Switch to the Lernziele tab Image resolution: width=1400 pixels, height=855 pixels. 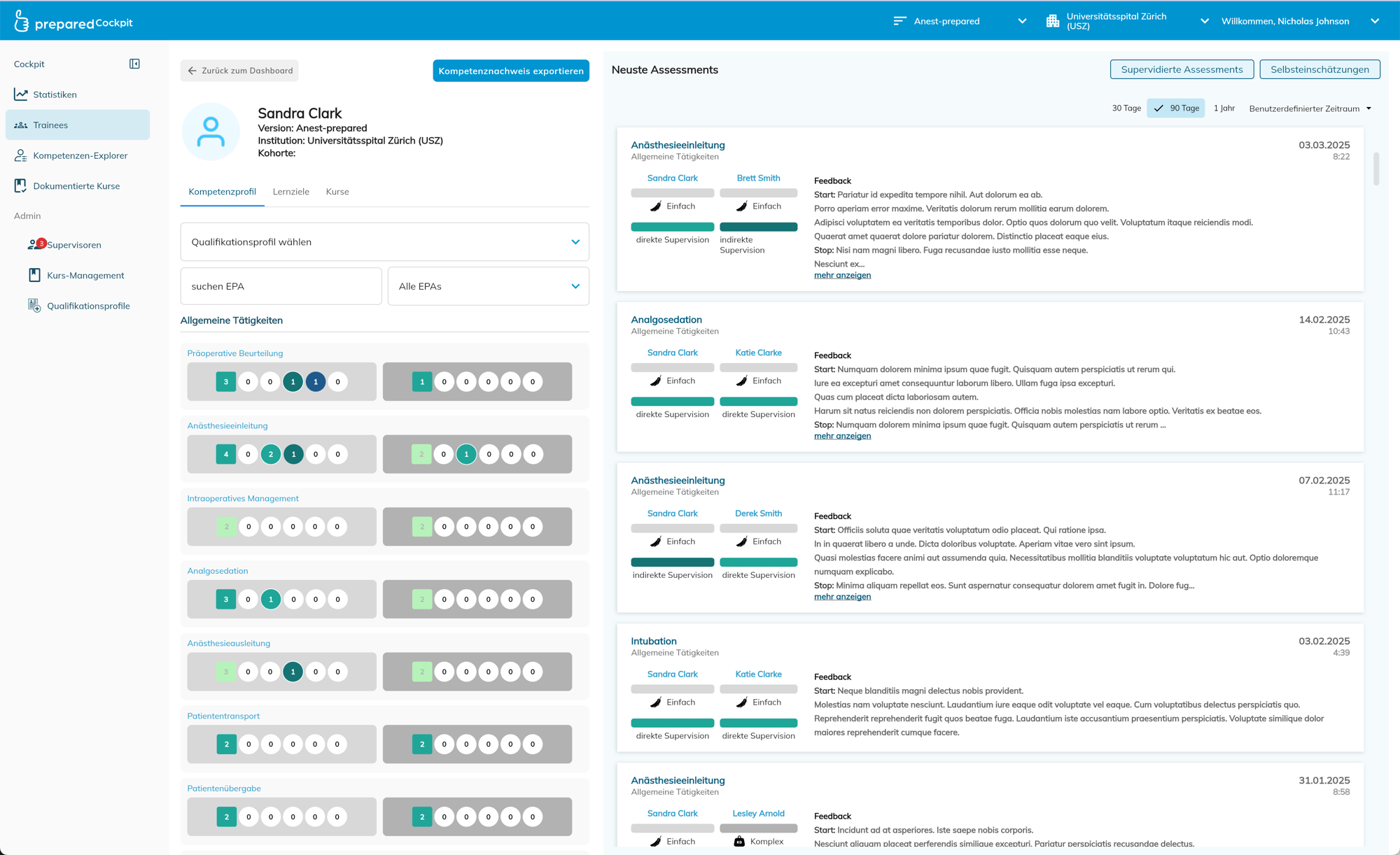pos(290,192)
